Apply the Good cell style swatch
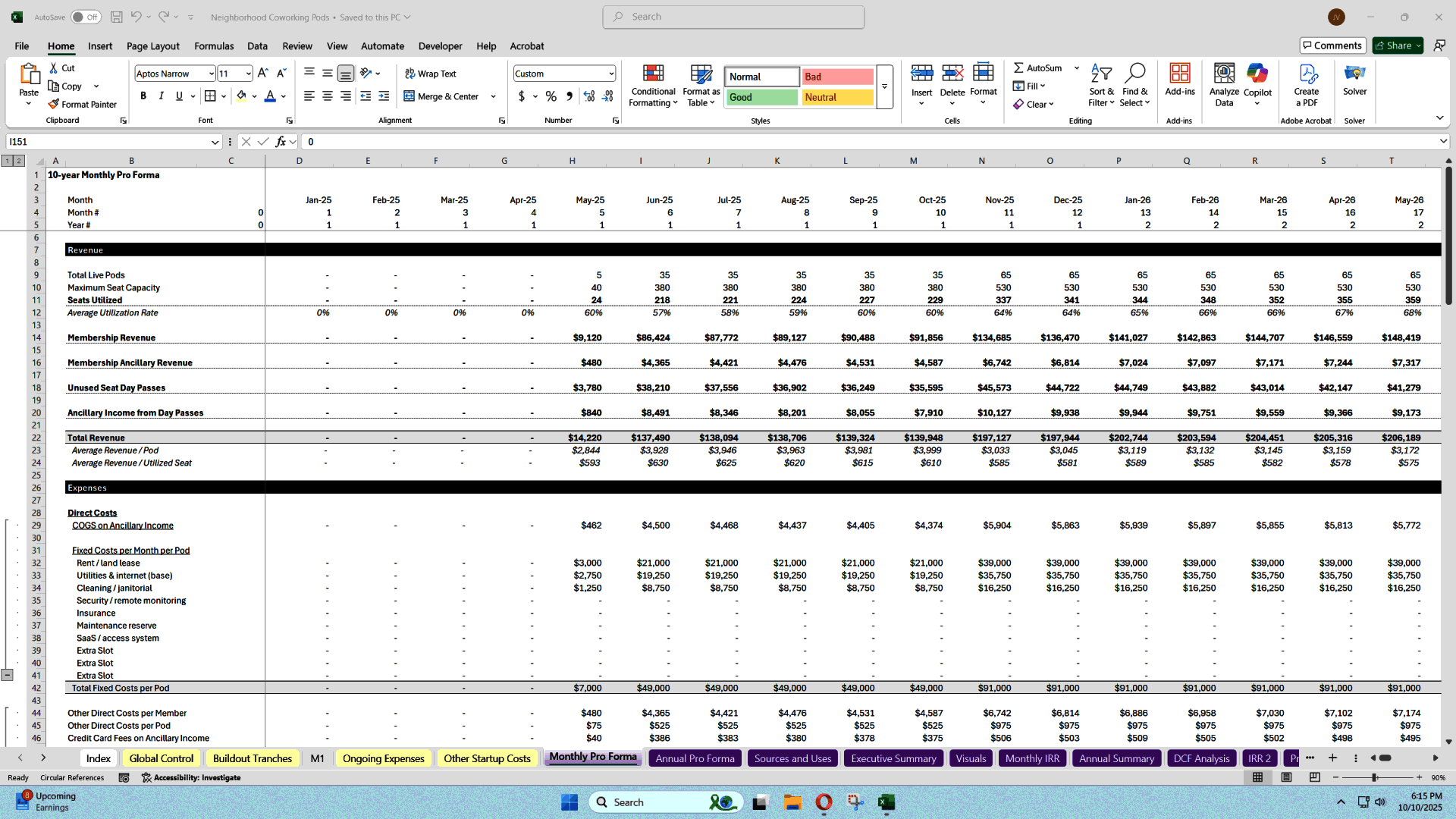Viewport: 1456px width, 819px height. 761,97
